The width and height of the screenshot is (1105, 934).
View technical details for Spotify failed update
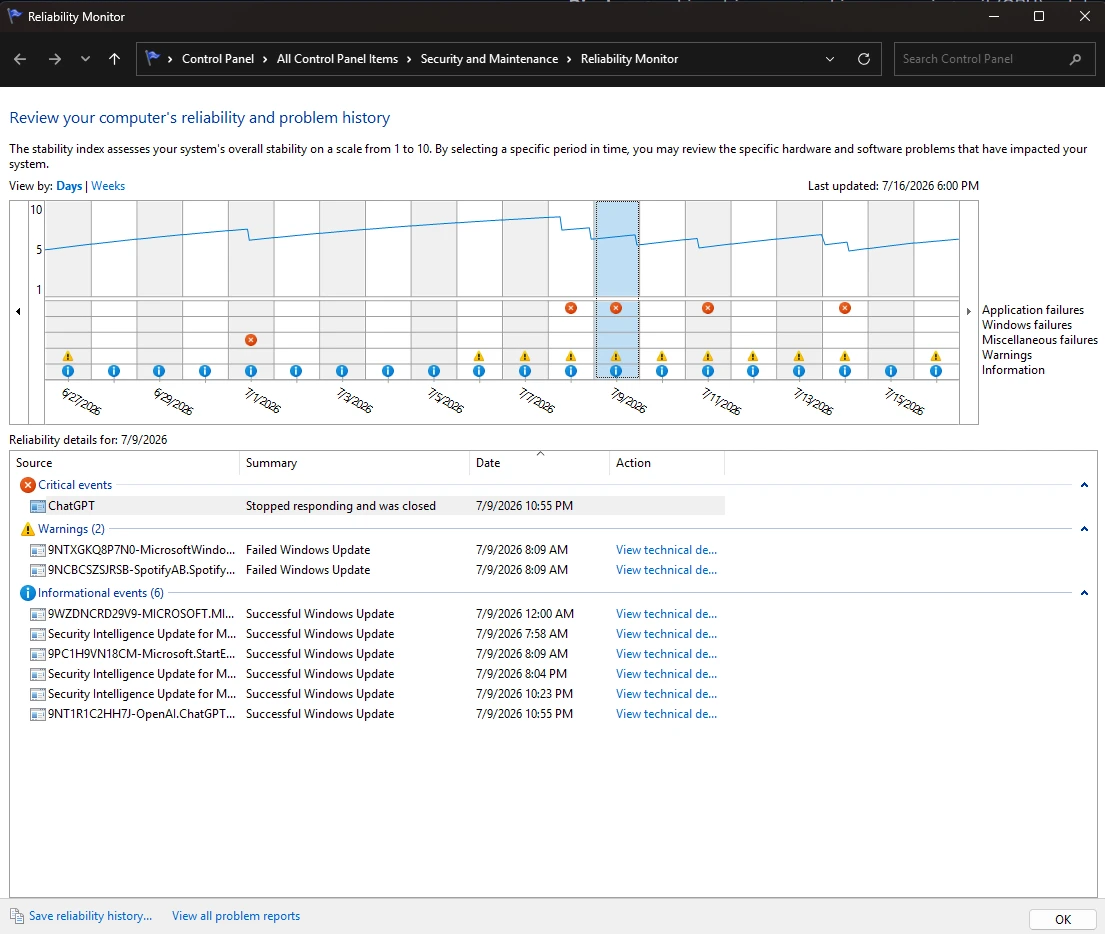[666, 570]
